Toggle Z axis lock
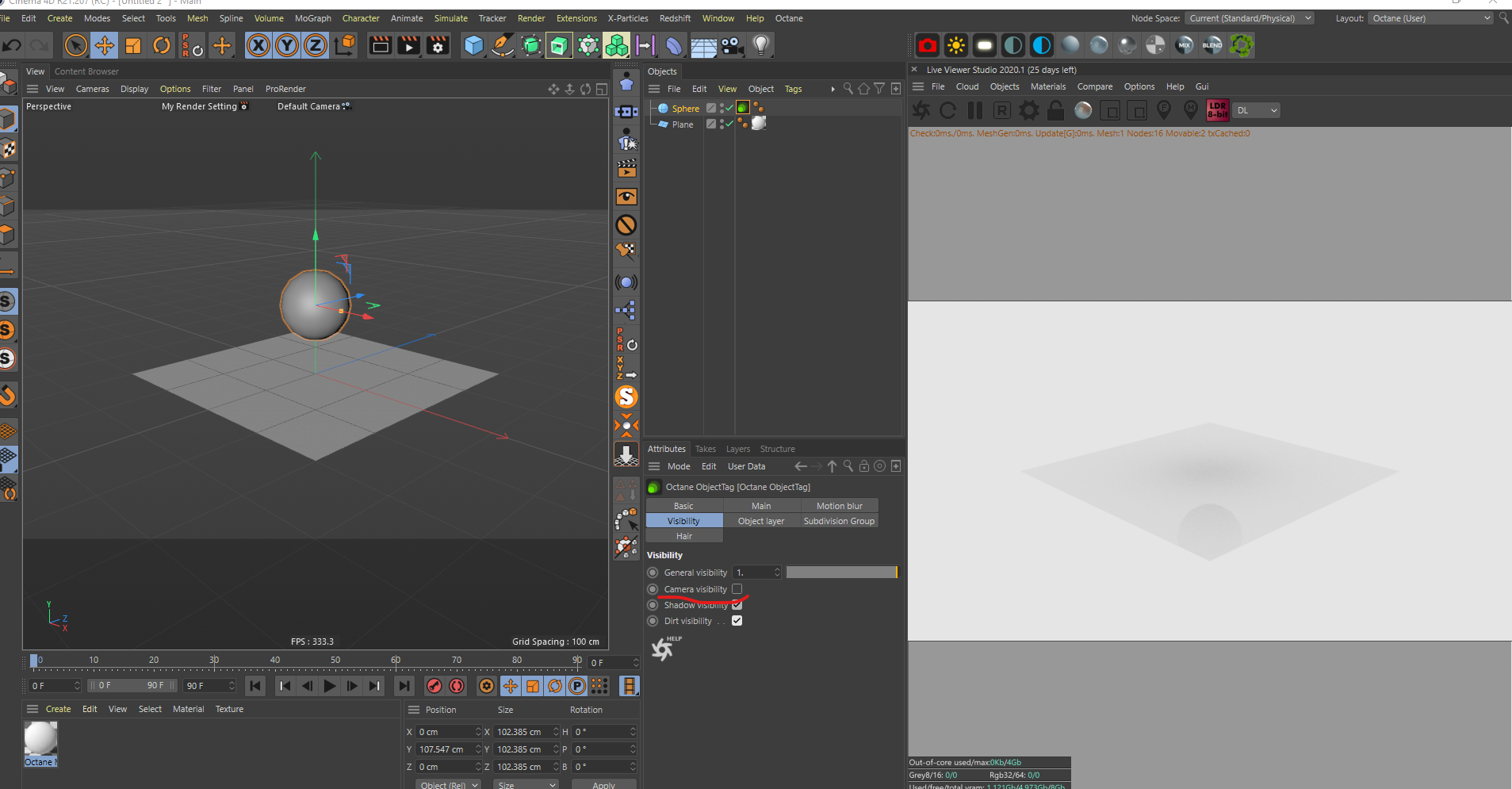 click(316, 45)
